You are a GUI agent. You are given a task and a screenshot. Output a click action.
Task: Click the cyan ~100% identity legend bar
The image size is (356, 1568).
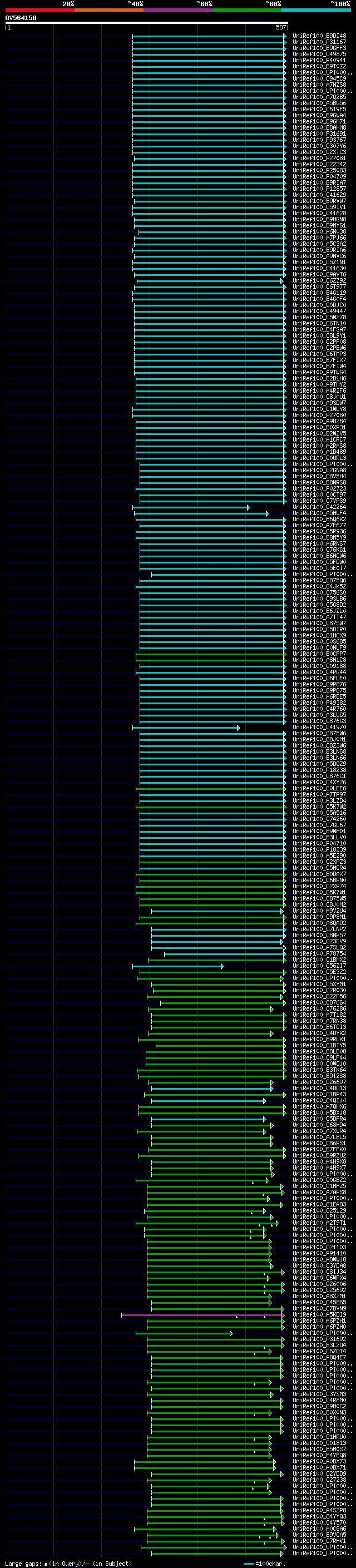[x=317, y=11]
